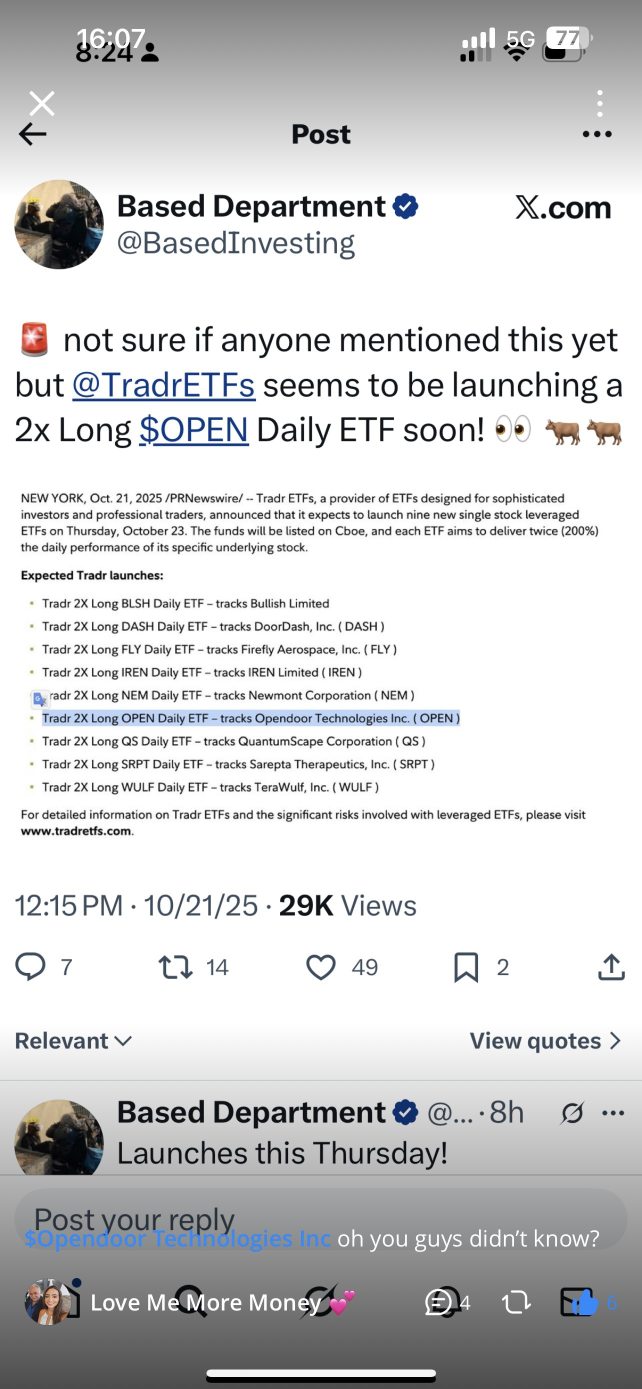Viewport: 642px width, 1389px height.
Task: Open Based Department's profile avatar
Action: coord(59,225)
